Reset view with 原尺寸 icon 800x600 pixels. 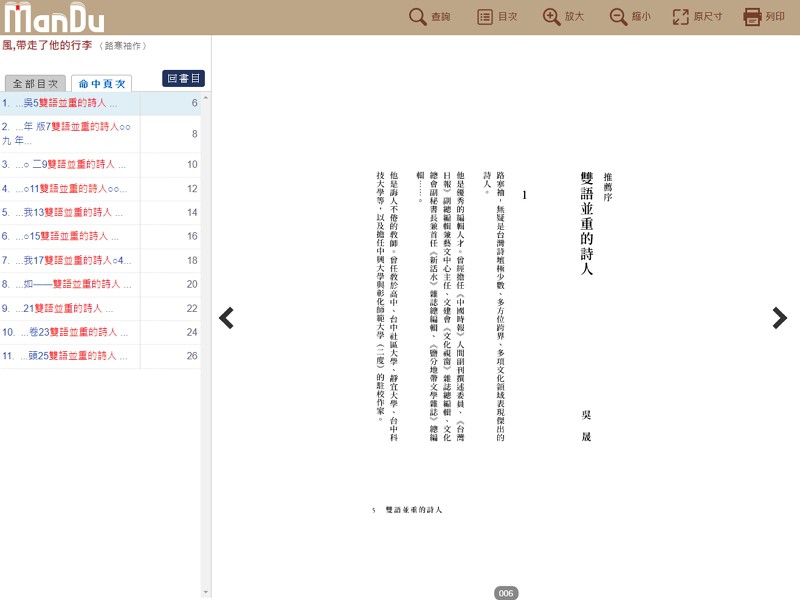click(x=681, y=17)
